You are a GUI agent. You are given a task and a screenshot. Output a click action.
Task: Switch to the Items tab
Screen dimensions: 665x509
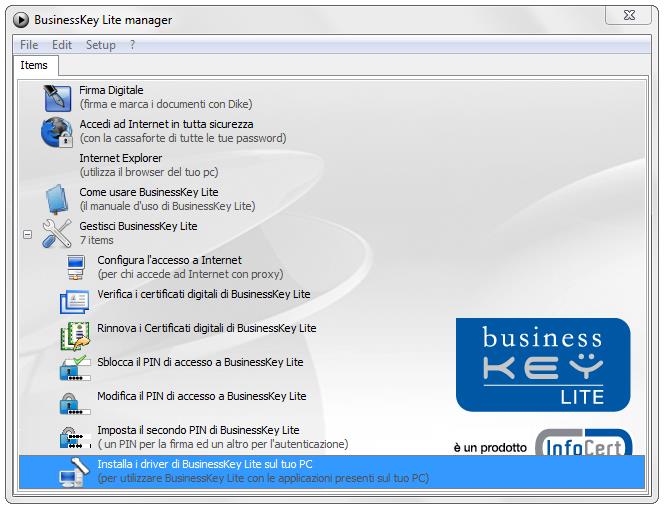(x=34, y=65)
